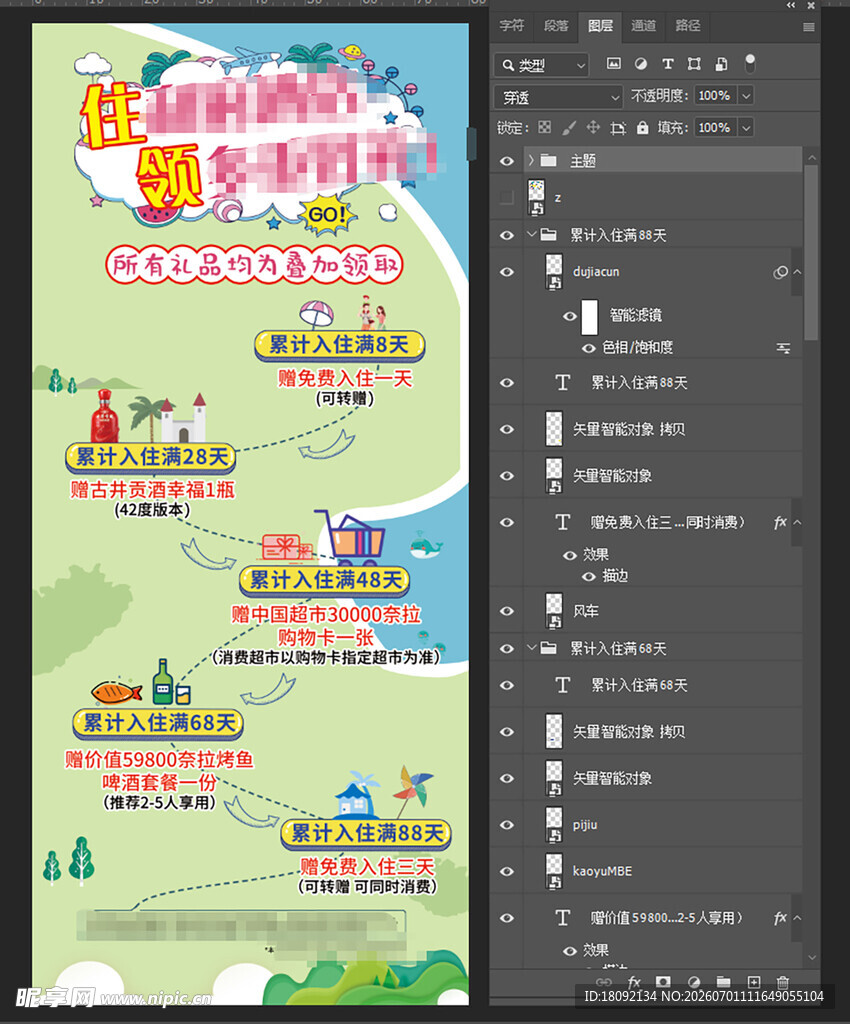
Task: Hide the pijiu layer
Action: (x=507, y=825)
